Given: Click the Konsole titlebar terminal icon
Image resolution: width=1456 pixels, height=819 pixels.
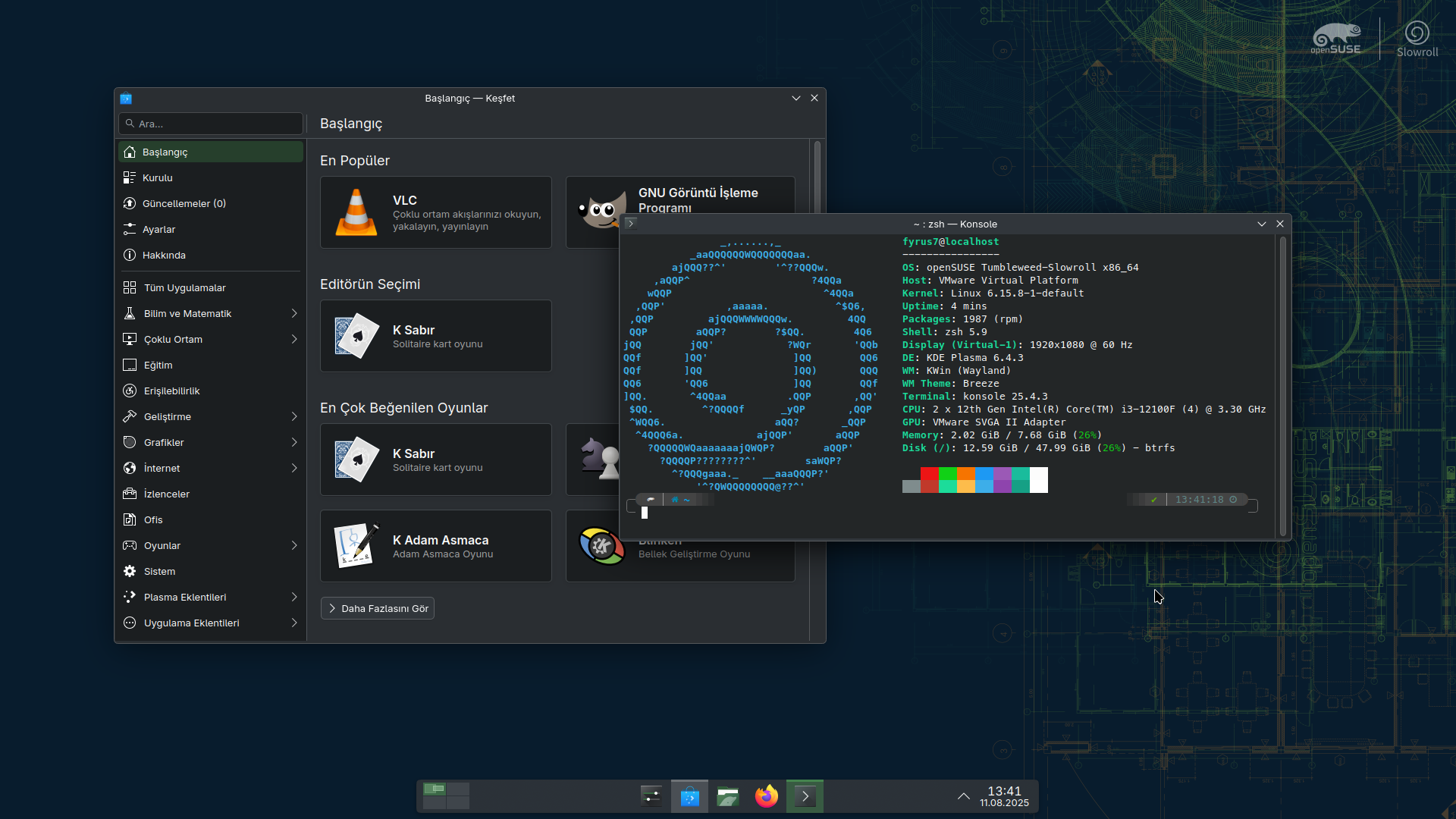Looking at the screenshot, I should [630, 224].
